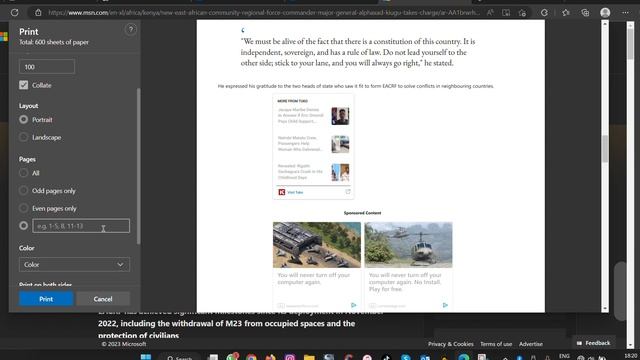
Task: Choose Odd pages only option
Action: 24,191
